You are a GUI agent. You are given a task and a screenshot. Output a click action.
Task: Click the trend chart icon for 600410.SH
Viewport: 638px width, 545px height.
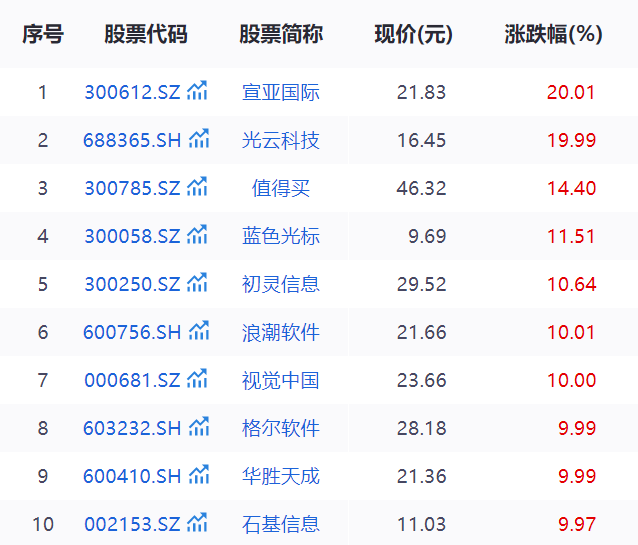coord(199,475)
